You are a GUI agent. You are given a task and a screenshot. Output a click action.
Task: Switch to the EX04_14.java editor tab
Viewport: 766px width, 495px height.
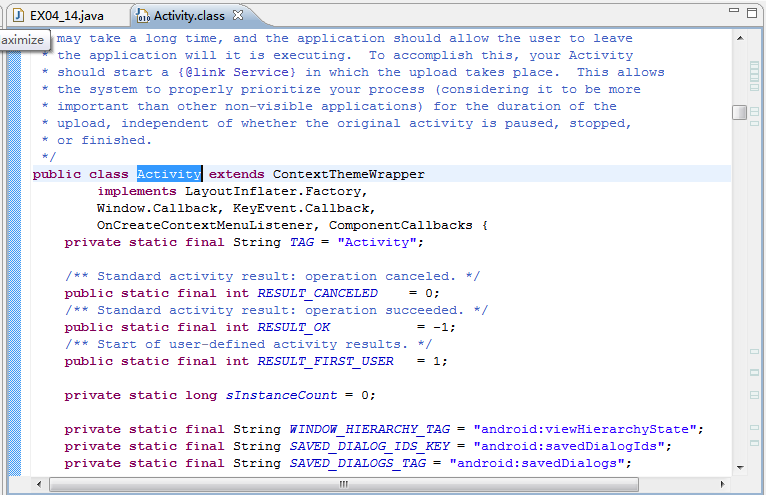pyautogui.click(x=66, y=16)
